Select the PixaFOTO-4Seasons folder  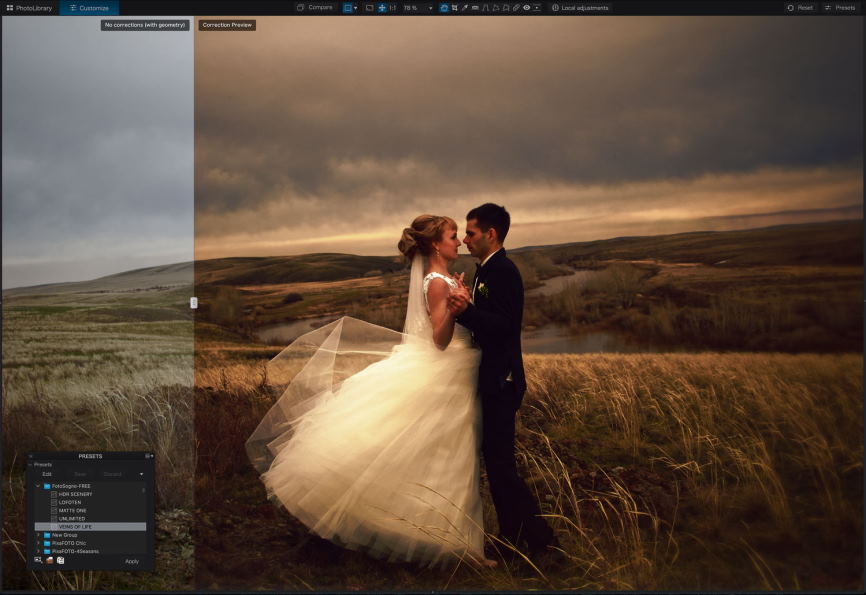point(71,551)
